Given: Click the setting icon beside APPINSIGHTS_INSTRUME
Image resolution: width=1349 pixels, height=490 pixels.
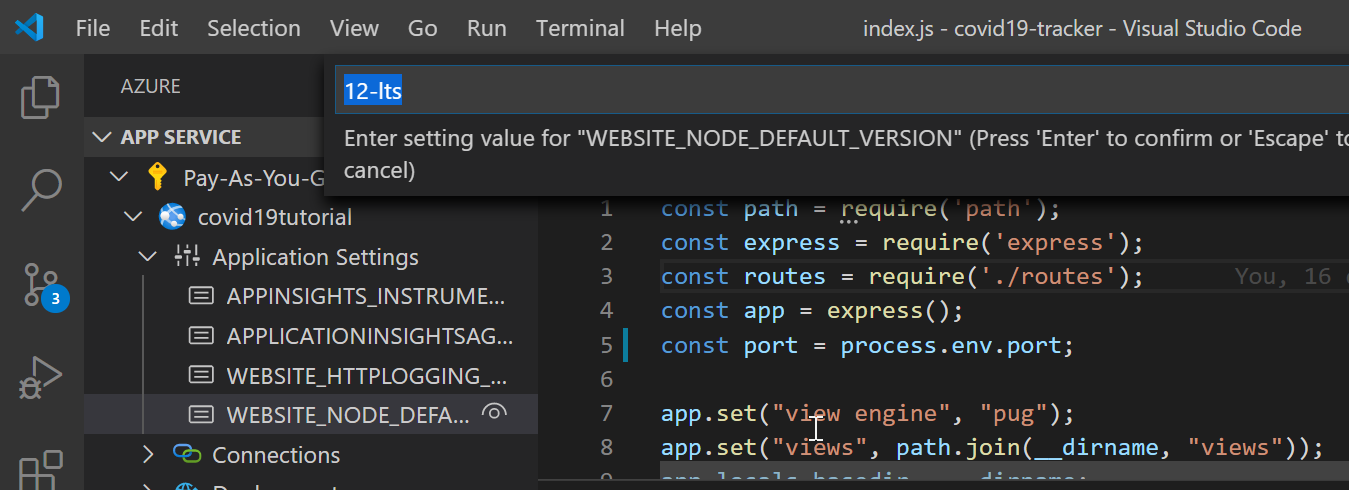Looking at the screenshot, I should pyautogui.click(x=201, y=296).
